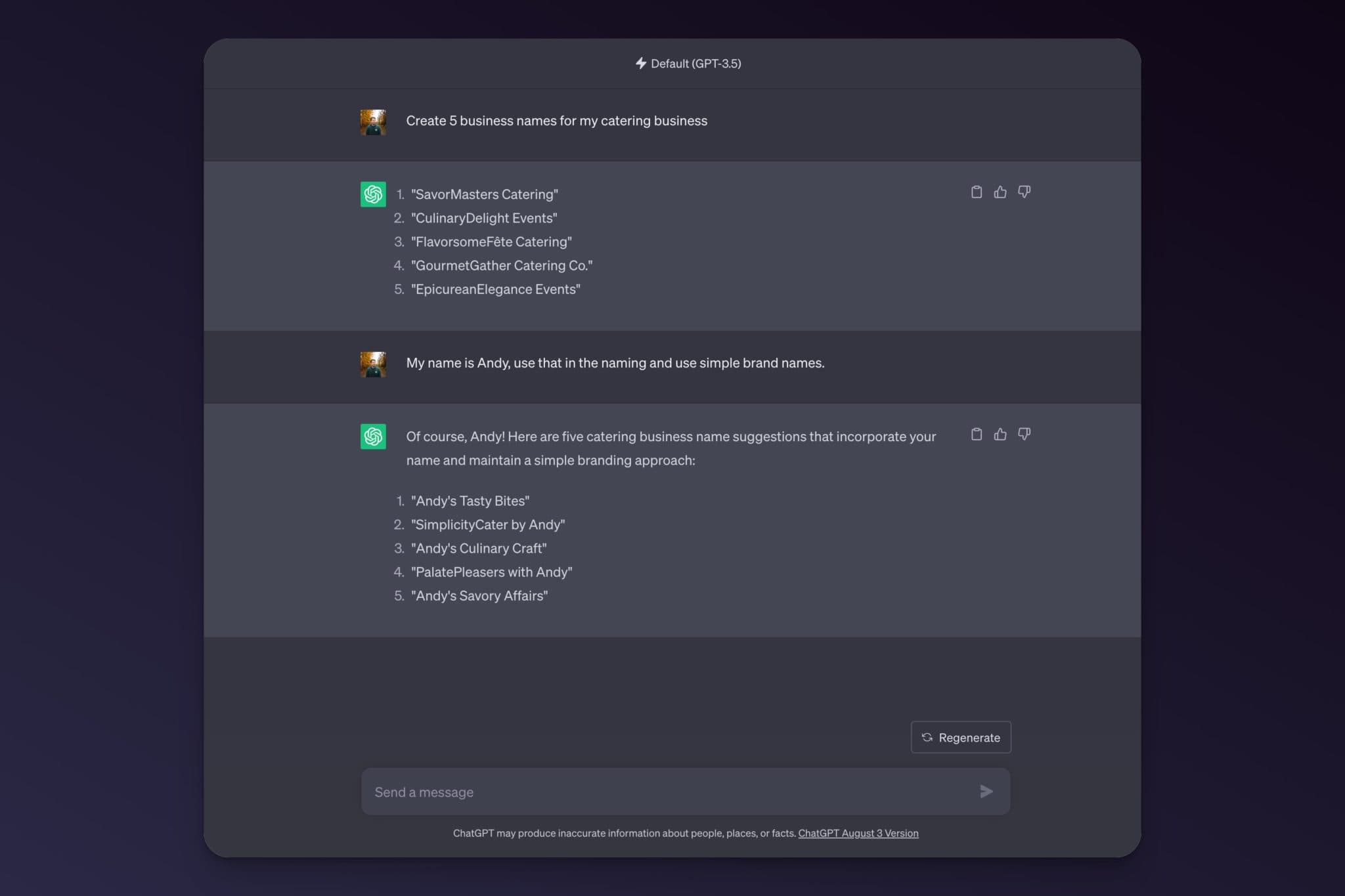This screenshot has height=896, width=1345.
Task: Click user avatar next to first prompt
Action: tap(373, 122)
